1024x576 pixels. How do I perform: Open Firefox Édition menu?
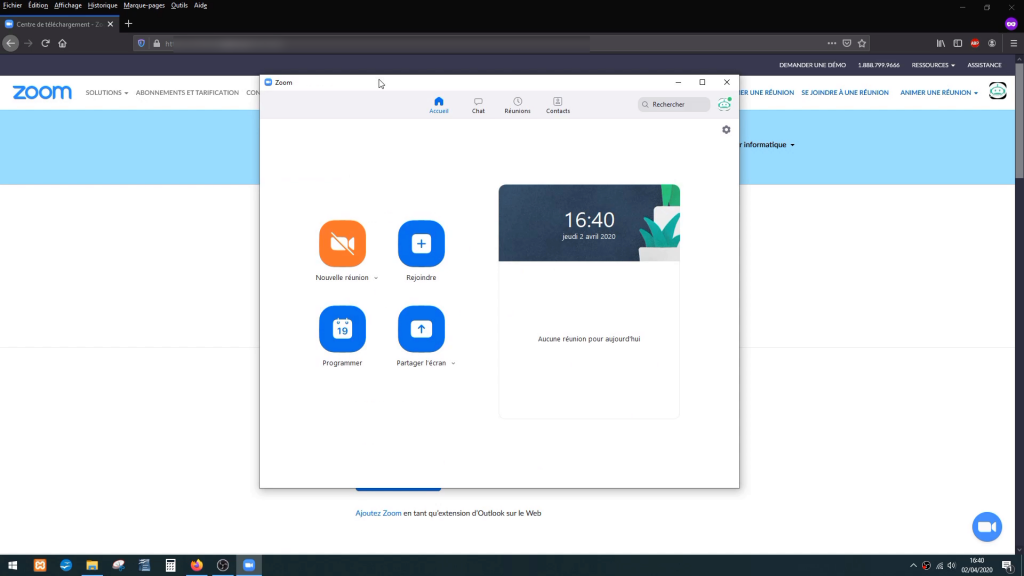(x=38, y=5)
